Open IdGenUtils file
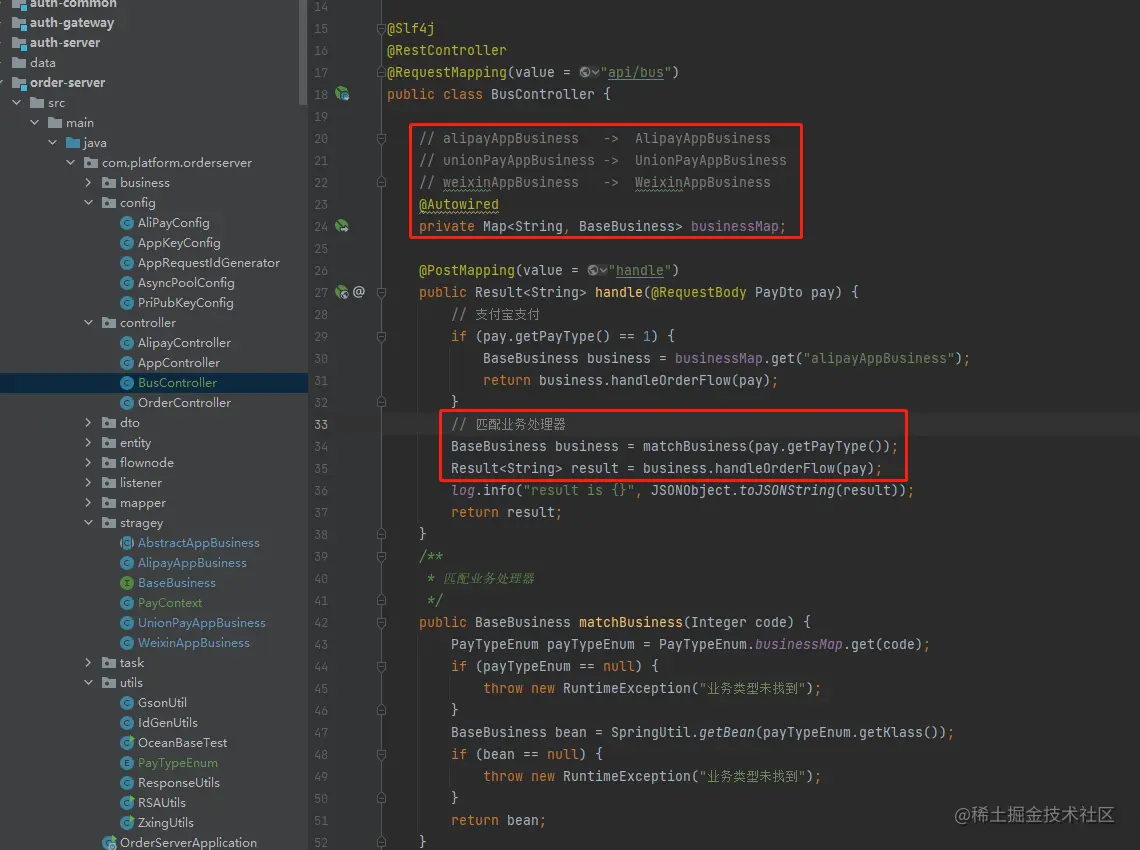The height and width of the screenshot is (850, 1140). [x=168, y=723]
